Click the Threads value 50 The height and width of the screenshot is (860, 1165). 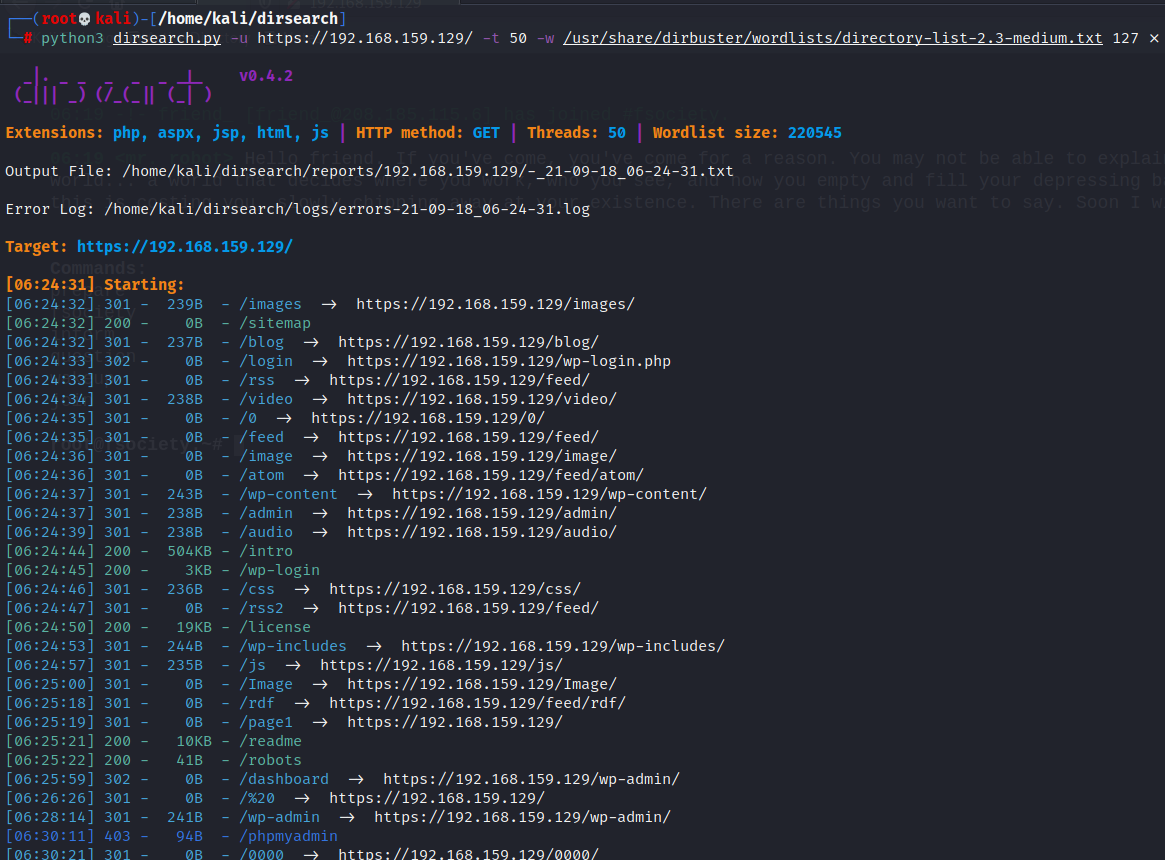(x=617, y=133)
